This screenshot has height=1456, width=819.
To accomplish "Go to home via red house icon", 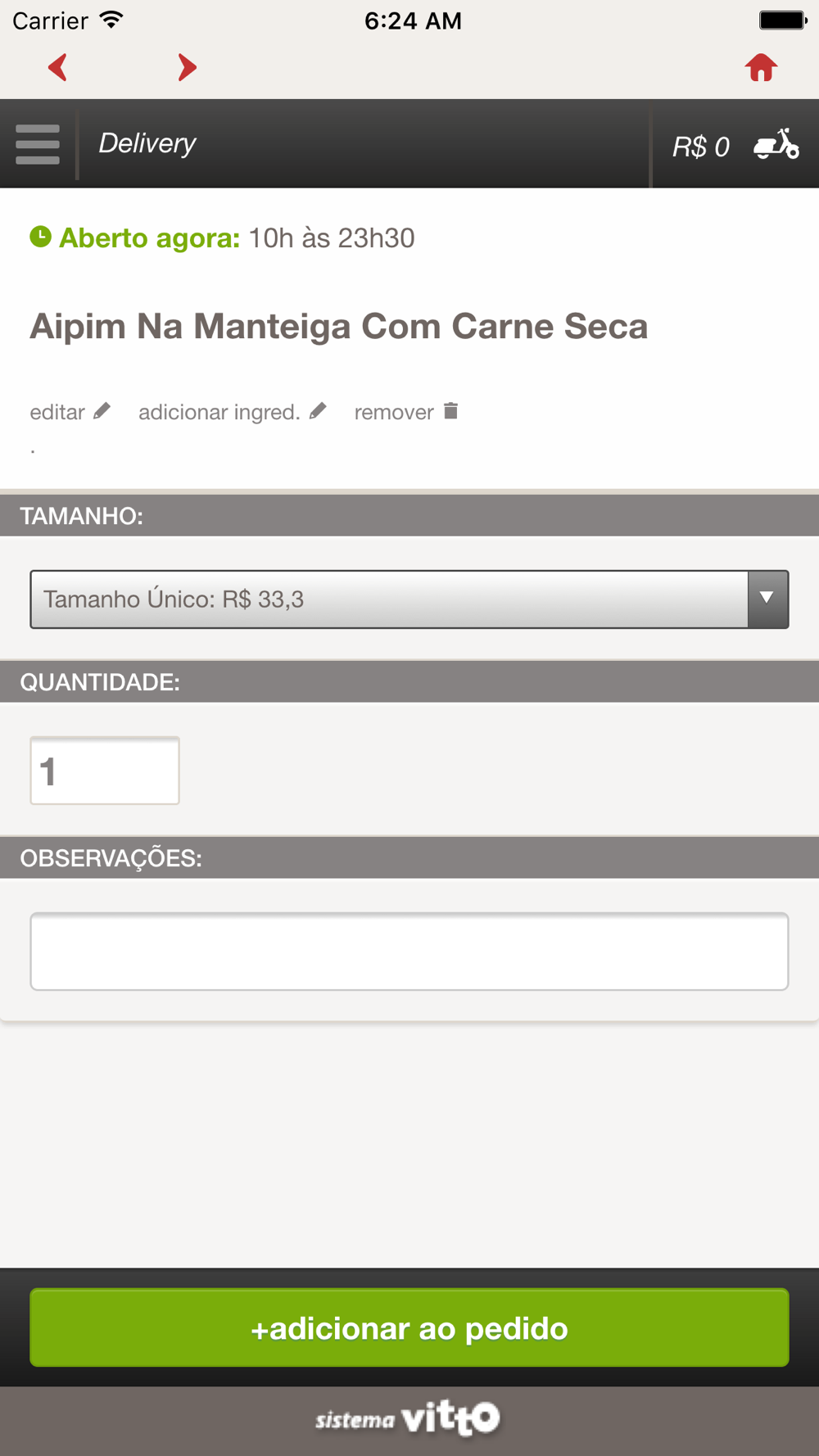I will pyautogui.click(x=761, y=67).
